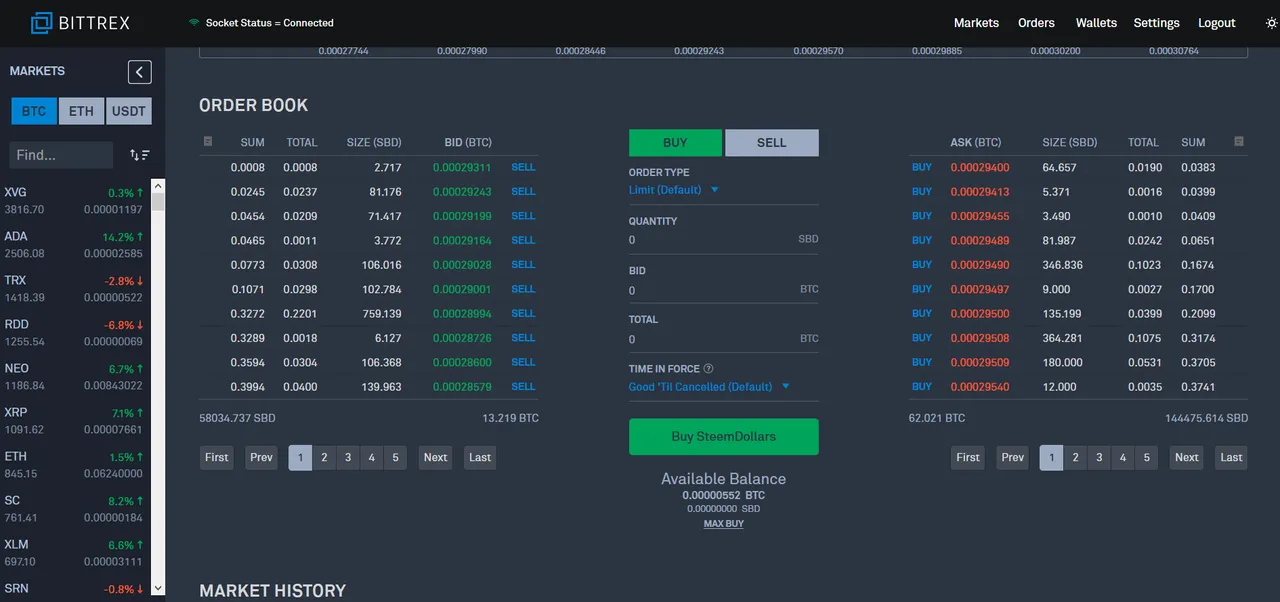Open the Orders menu
The width and height of the screenshot is (1280, 602).
tap(1036, 23)
